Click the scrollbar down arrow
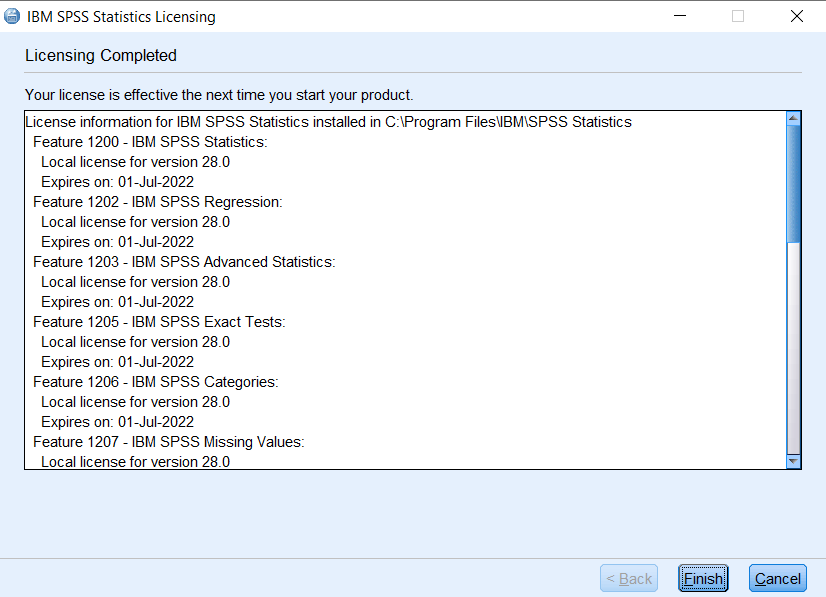Image resolution: width=826 pixels, height=597 pixels. pyautogui.click(x=793, y=461)
